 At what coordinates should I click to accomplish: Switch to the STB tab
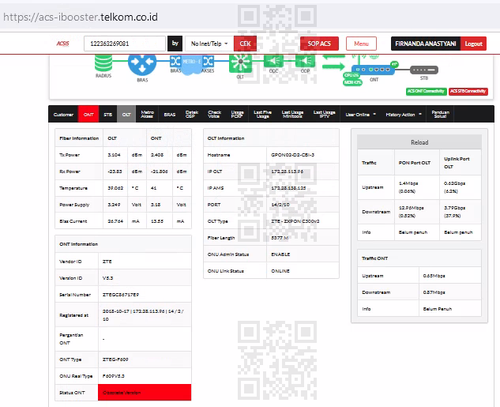pos(108,114)
